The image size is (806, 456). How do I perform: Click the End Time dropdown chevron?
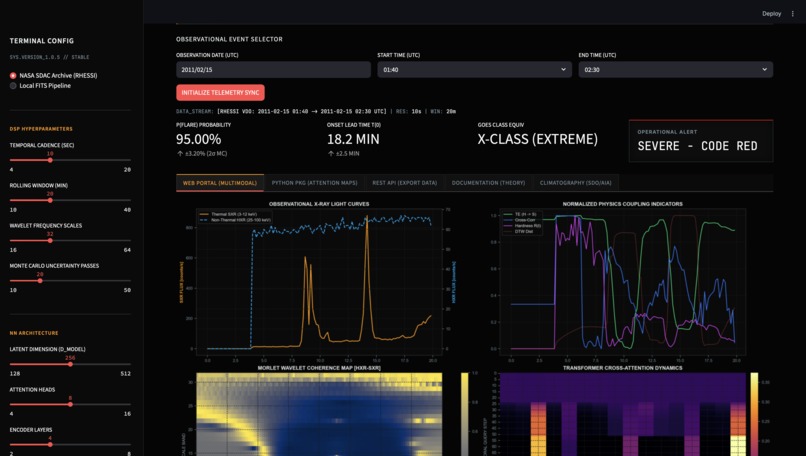(x=764, y=69)
